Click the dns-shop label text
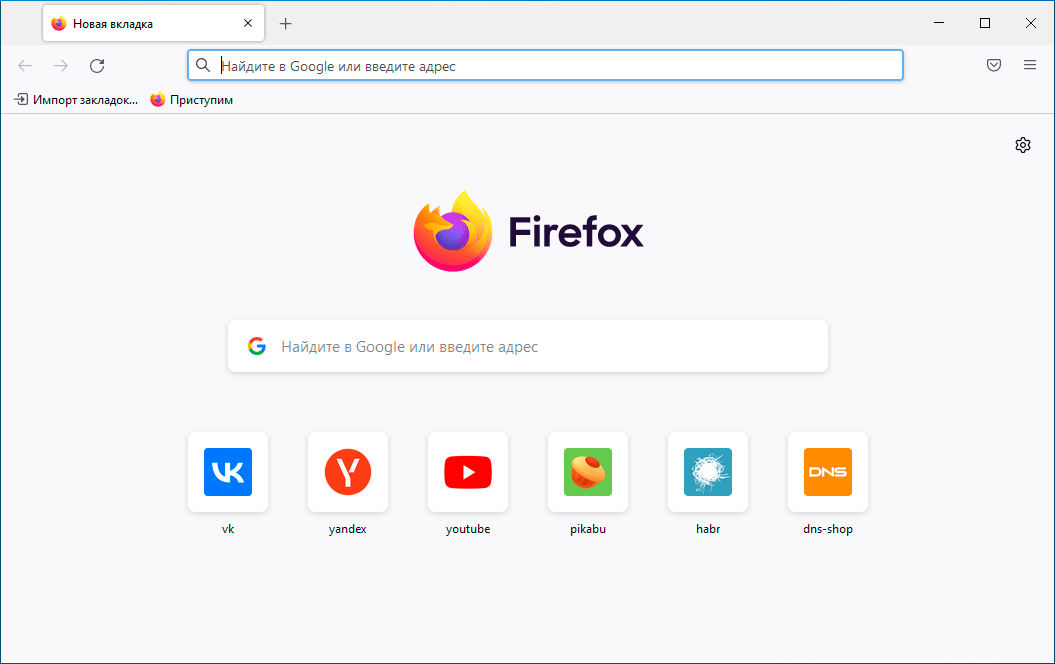Screen dimensions: 1055x664 828,529
